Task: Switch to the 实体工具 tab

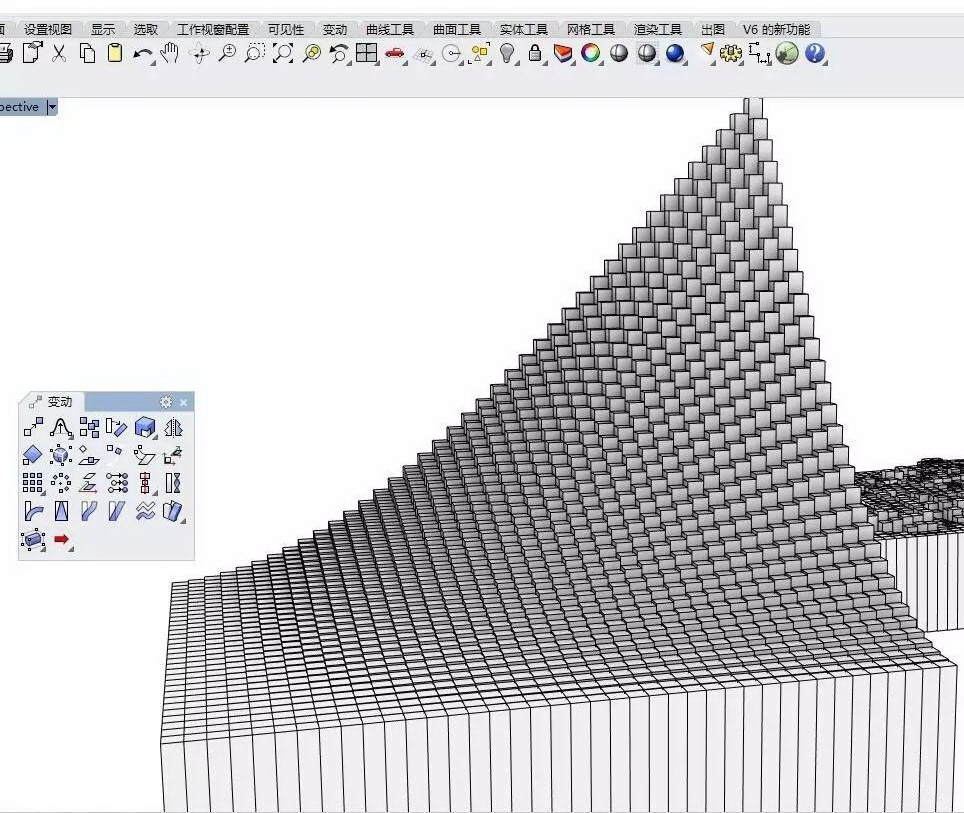Action: tap(524, 29)
